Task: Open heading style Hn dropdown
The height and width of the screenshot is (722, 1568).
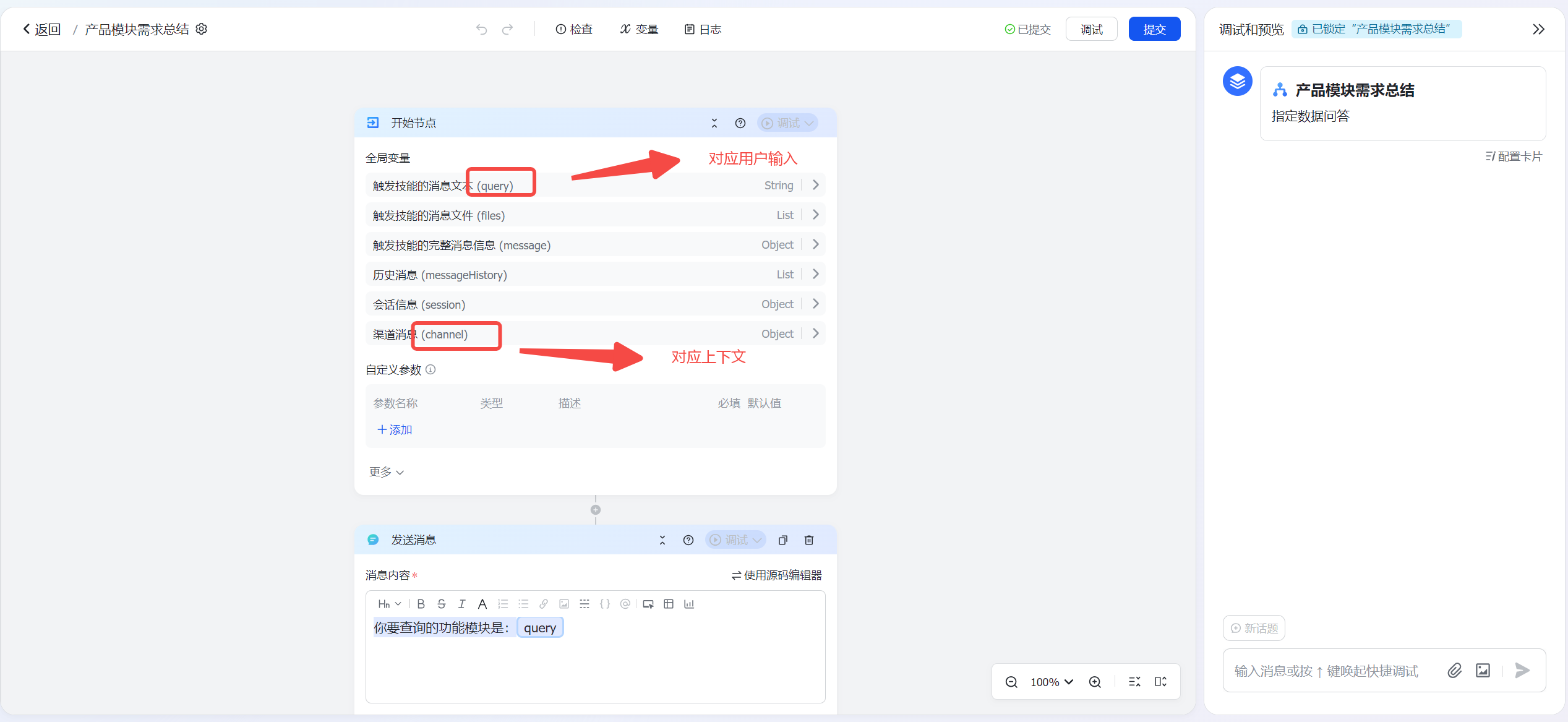Action: coord(390,604)
